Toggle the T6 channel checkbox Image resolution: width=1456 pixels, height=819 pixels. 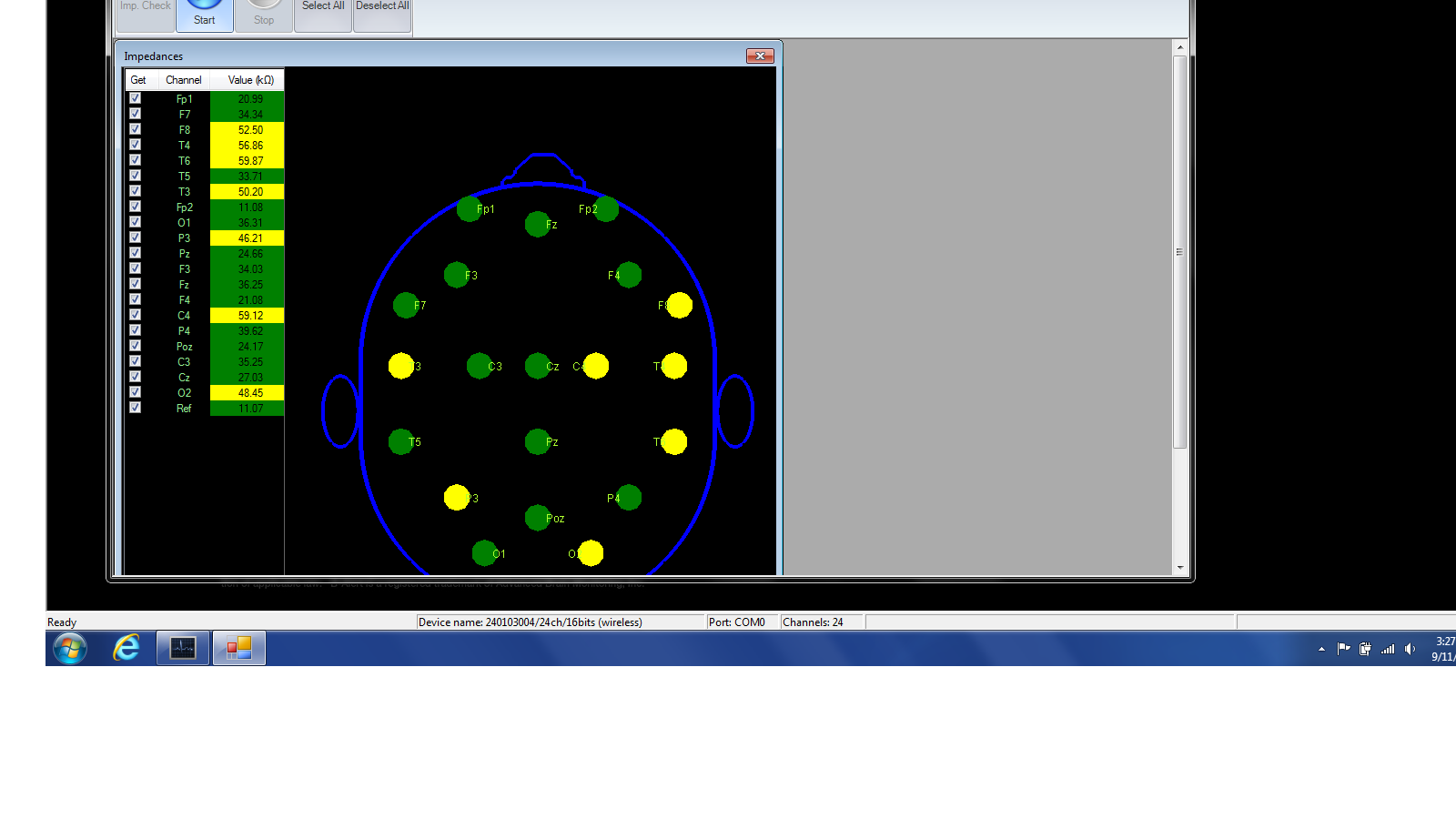(136, 160)
